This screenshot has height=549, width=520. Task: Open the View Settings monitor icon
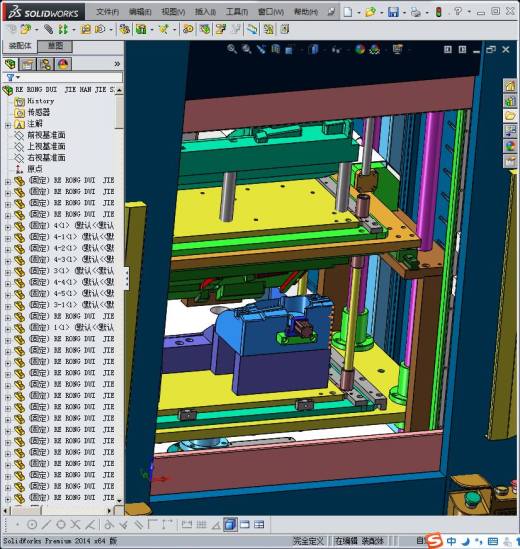click(x=397, y=49)
